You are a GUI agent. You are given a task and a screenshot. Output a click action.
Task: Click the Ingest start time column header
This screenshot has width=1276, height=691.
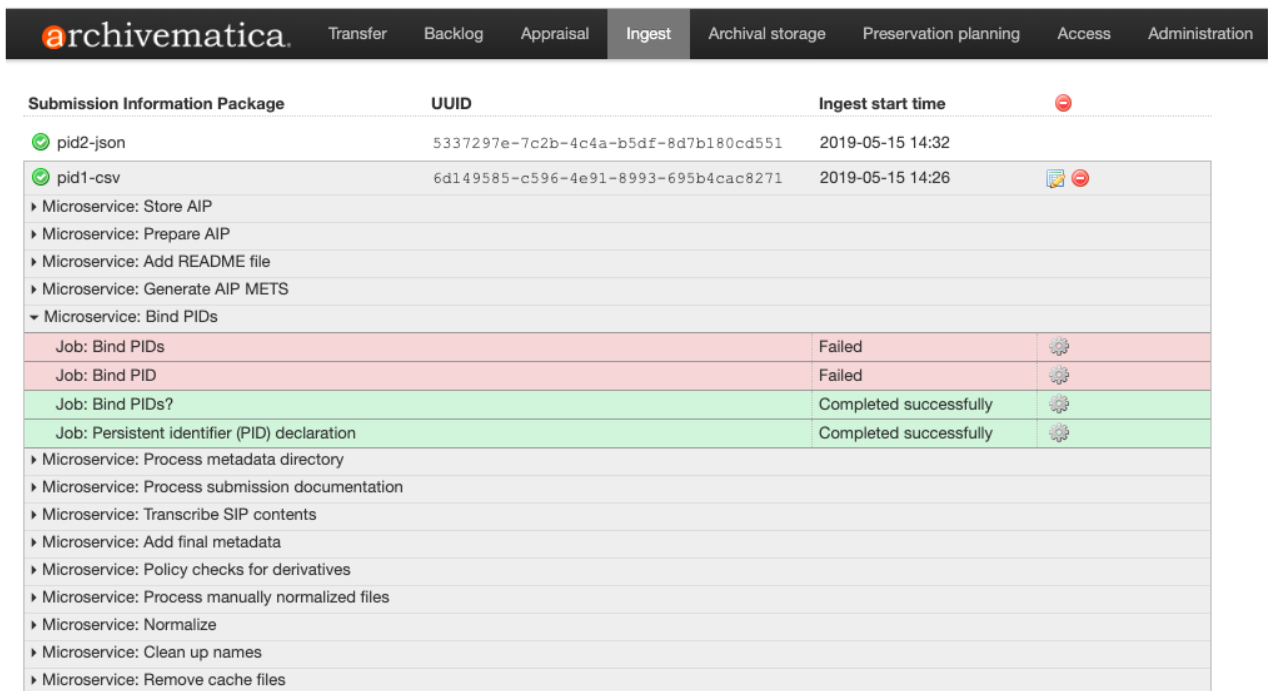tap(882, 104)
